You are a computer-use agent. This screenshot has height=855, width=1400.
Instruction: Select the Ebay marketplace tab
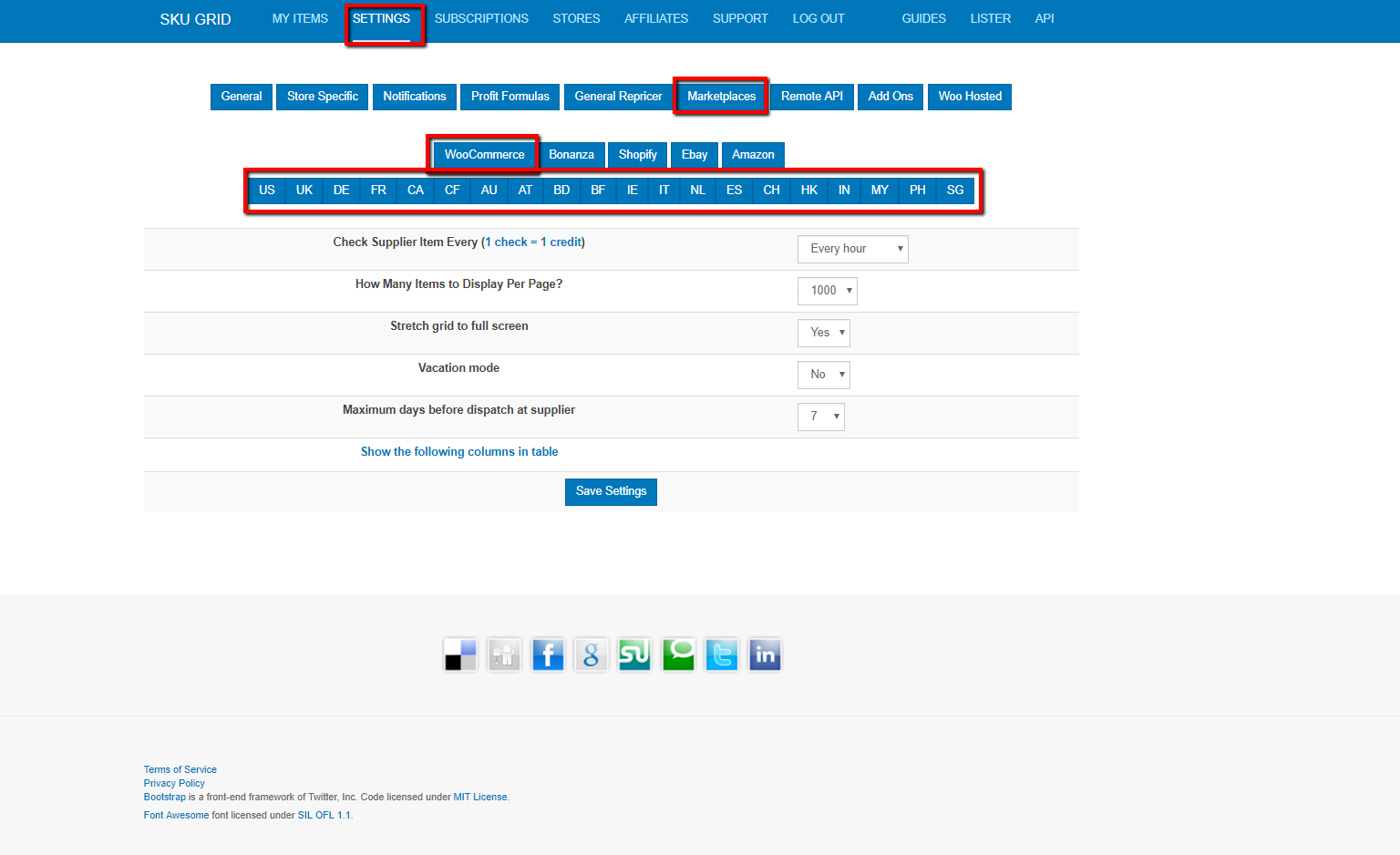[x=695, y=155]
